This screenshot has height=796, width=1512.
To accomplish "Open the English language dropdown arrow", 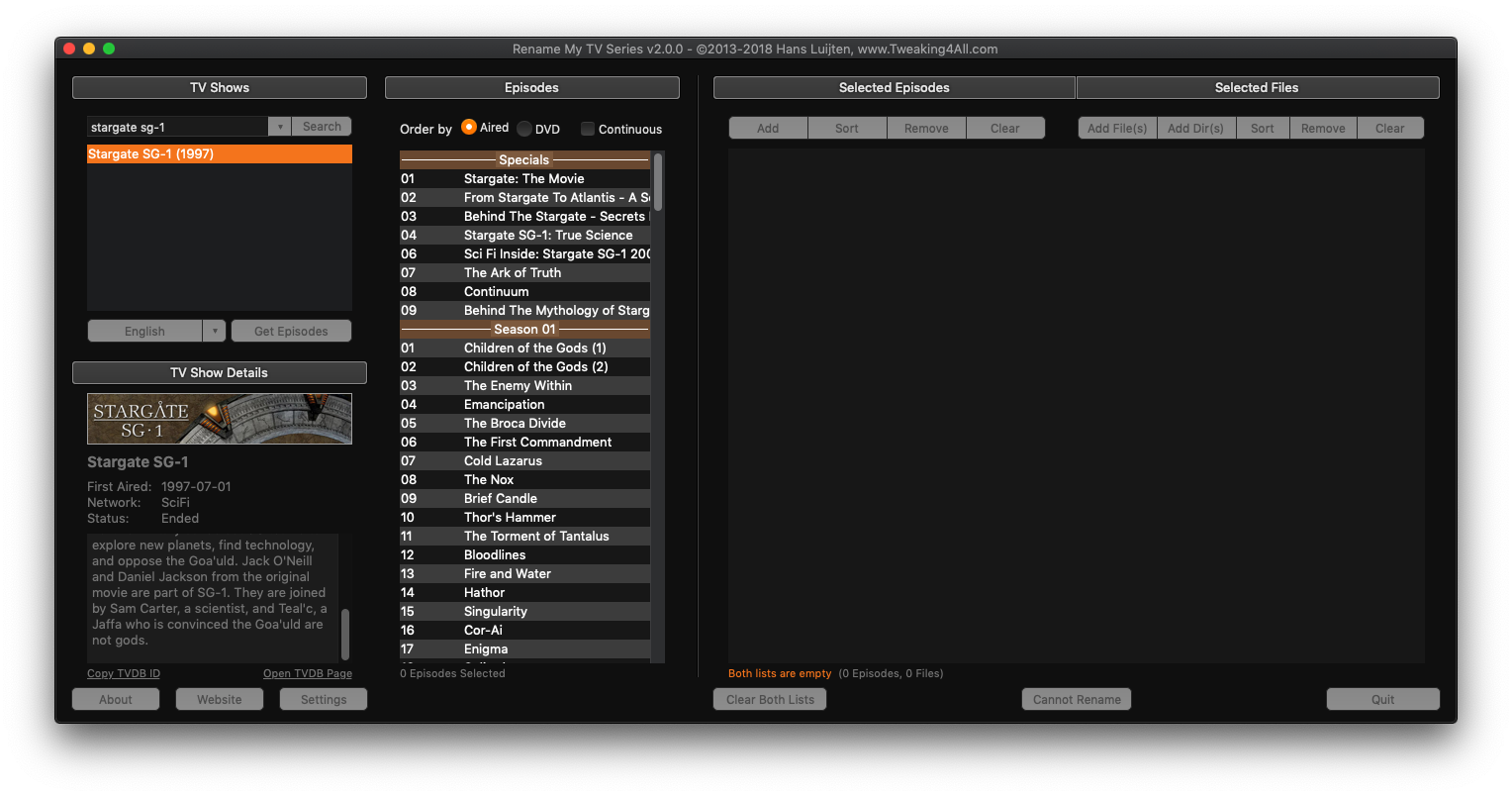I will (x=215, y=331).
